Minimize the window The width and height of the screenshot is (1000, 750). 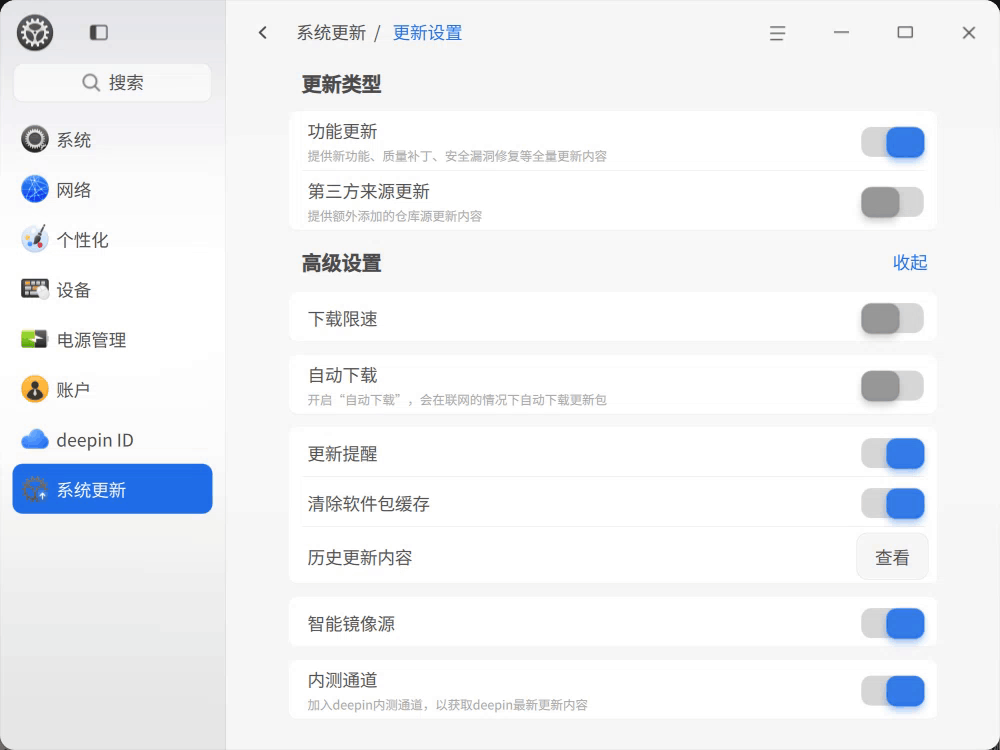(x=841, y=33)
